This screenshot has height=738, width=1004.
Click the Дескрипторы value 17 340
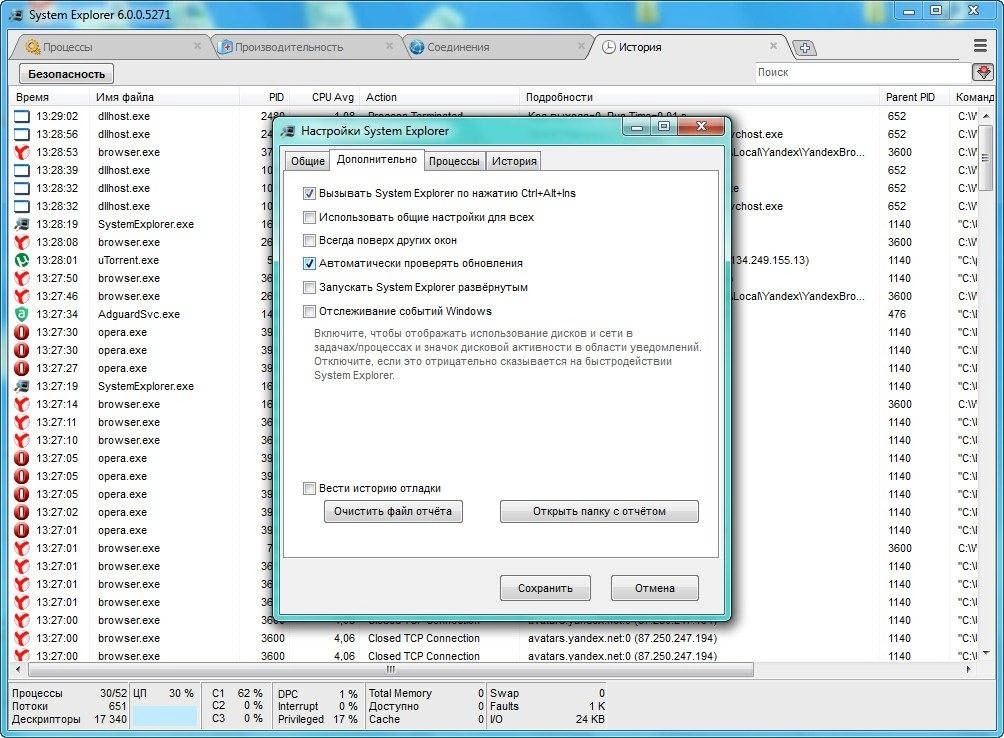(111, 719)
